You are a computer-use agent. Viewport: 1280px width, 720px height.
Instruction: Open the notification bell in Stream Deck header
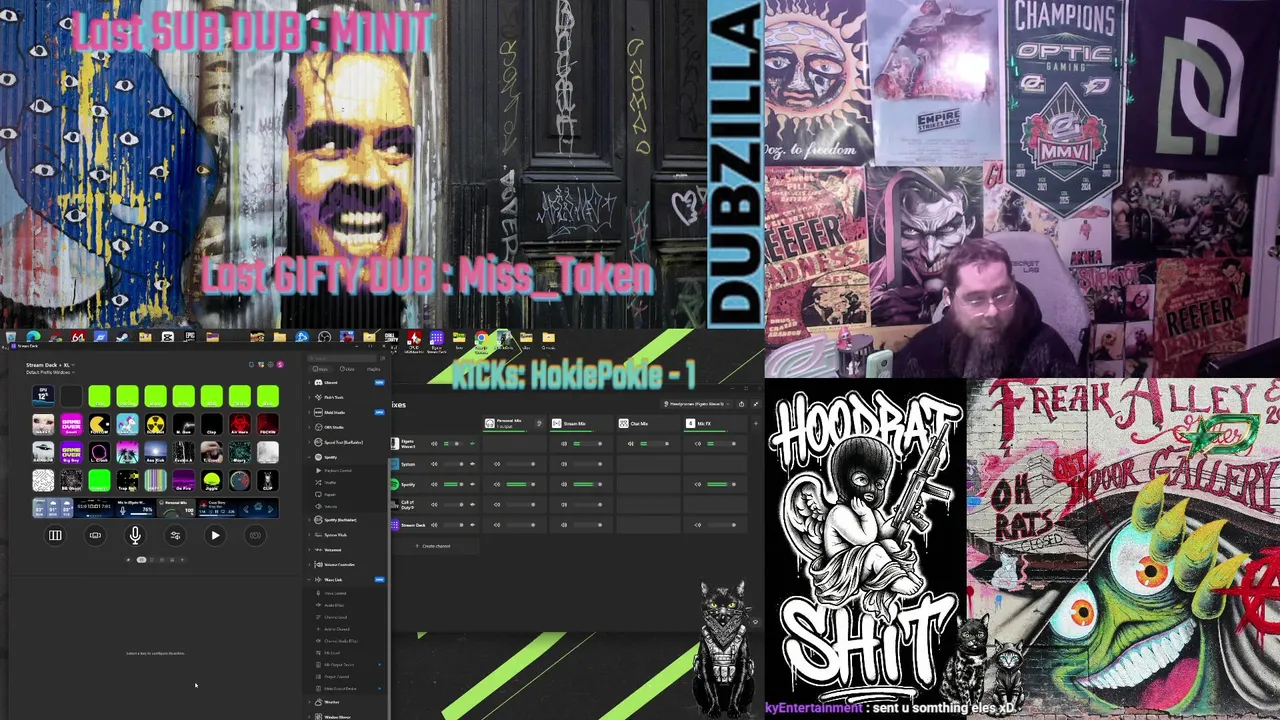pos(251,364)
